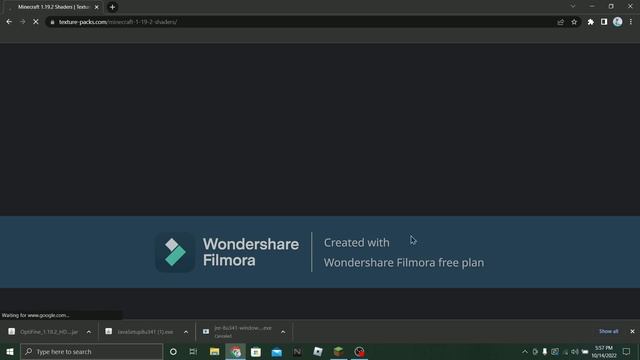Open the screen recorder taskbar icon

(x=359, y=352)
